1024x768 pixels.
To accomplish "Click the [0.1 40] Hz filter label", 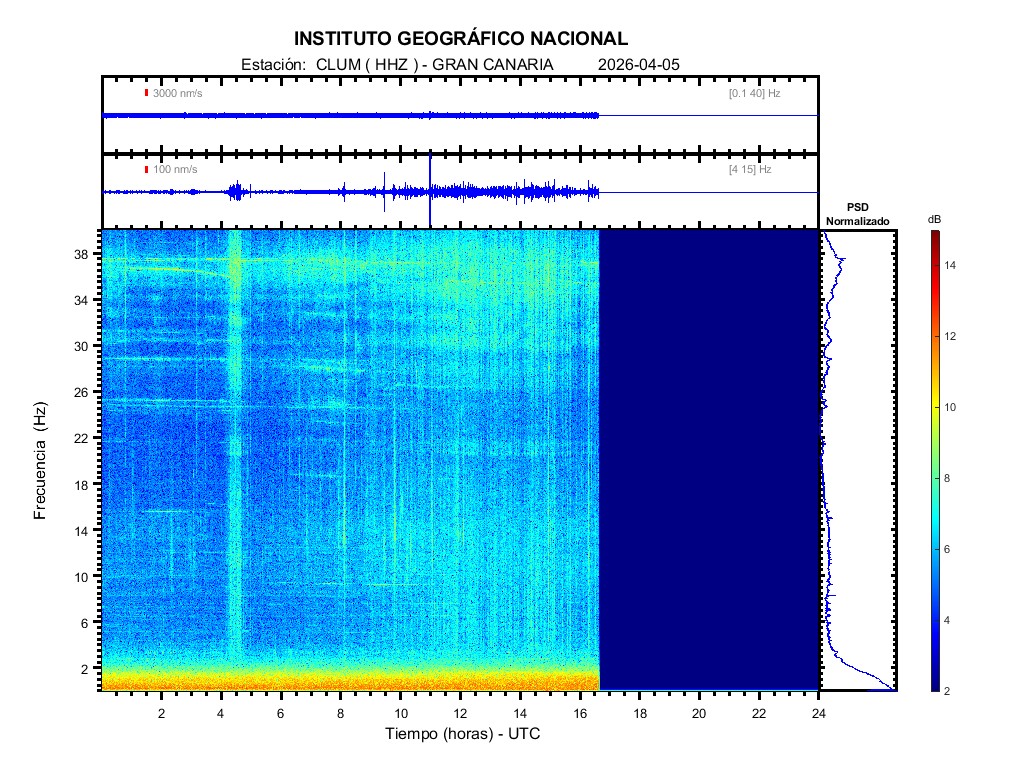I will tap(754, 93).
